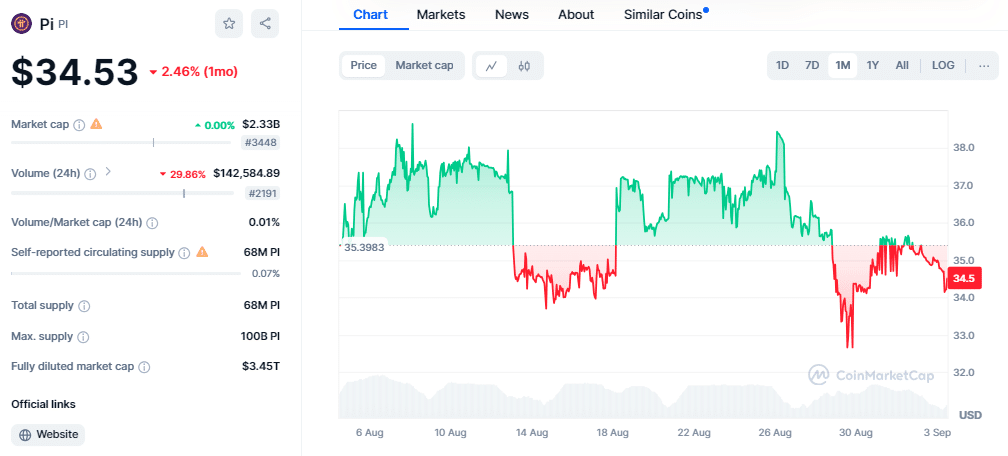The width and height of the screenshot is (1008, 456).
Task: Click volume rank #2191 badge
Action: [x=260, y=193]
